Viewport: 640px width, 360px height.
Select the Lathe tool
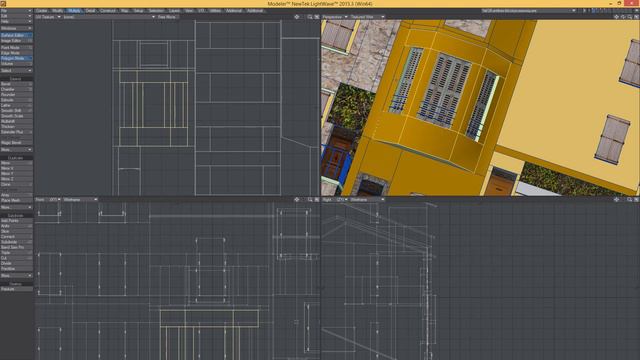[x=16, y=105]
